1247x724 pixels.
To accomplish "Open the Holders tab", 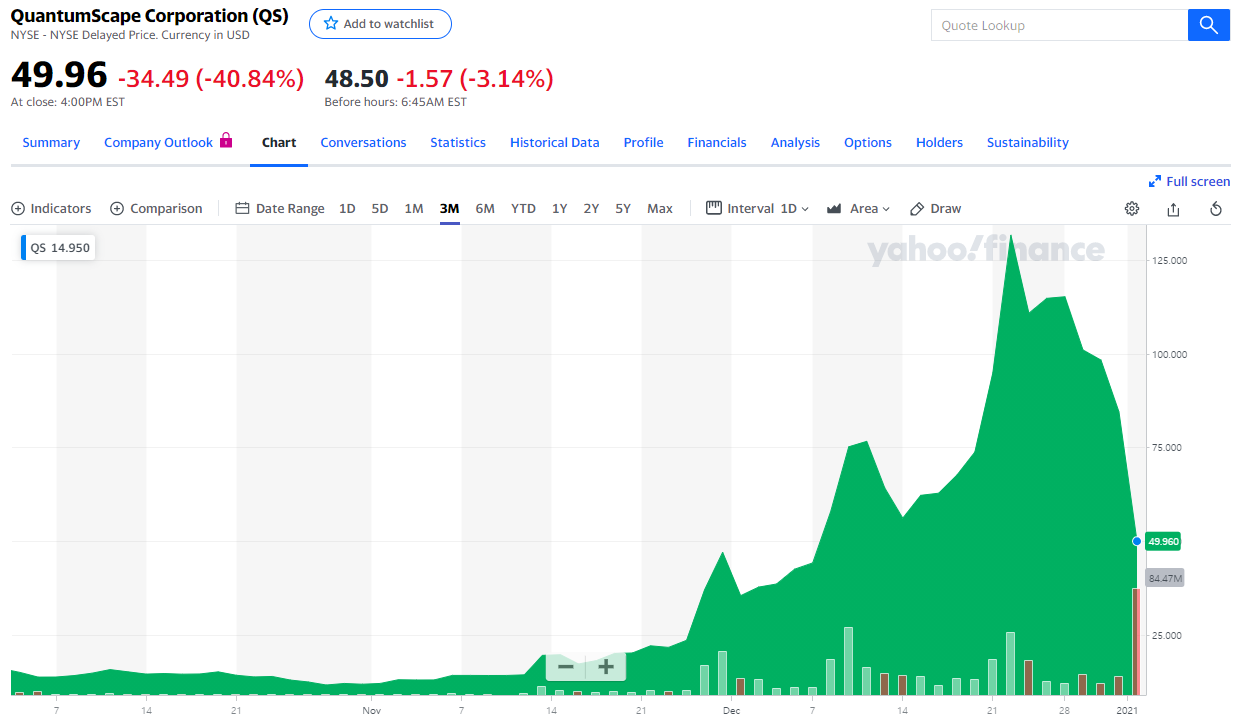I will point(939,143).
